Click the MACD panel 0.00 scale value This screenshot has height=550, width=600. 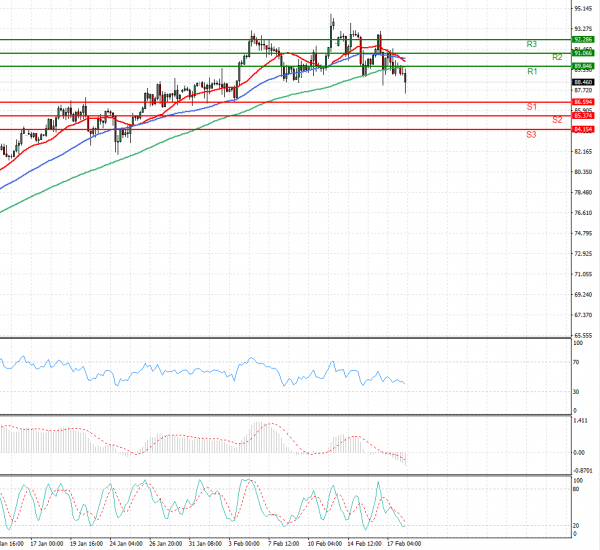click(579, 452)
